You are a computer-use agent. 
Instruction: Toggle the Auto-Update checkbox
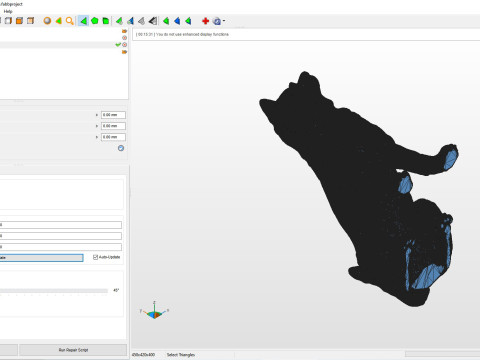(x=95, y=257)
